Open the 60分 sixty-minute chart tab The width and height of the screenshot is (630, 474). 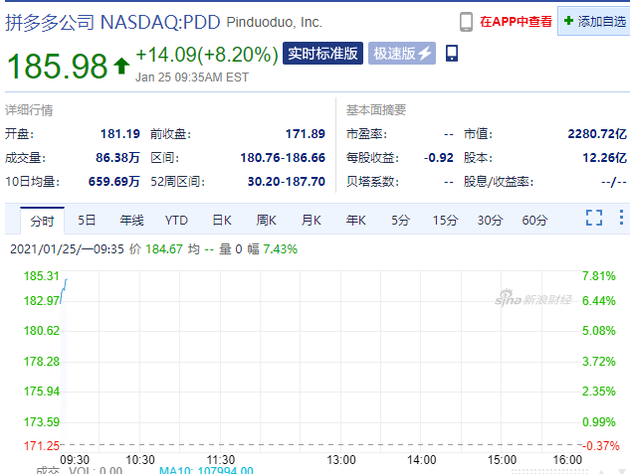pyautogui.click(x=534, y=220)
